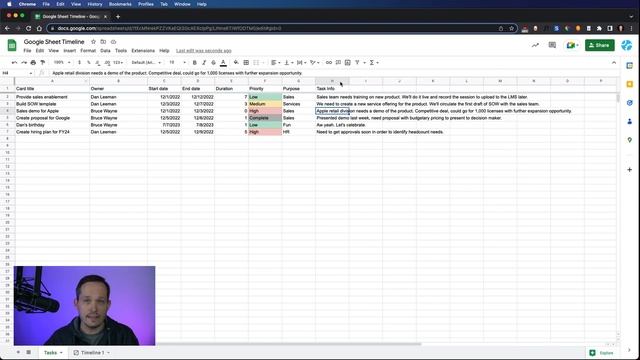Viewport: 640px width, 360px height.
Task: Open the Contacts side panel icon
Action: 629,121
